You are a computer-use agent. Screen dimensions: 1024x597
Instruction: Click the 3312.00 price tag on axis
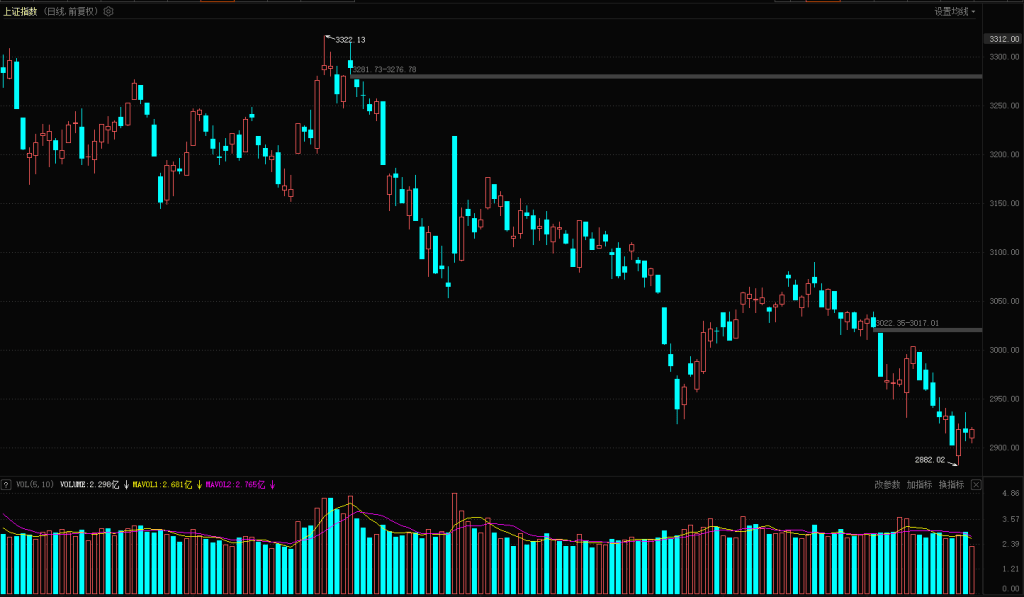pos(1000,39)
